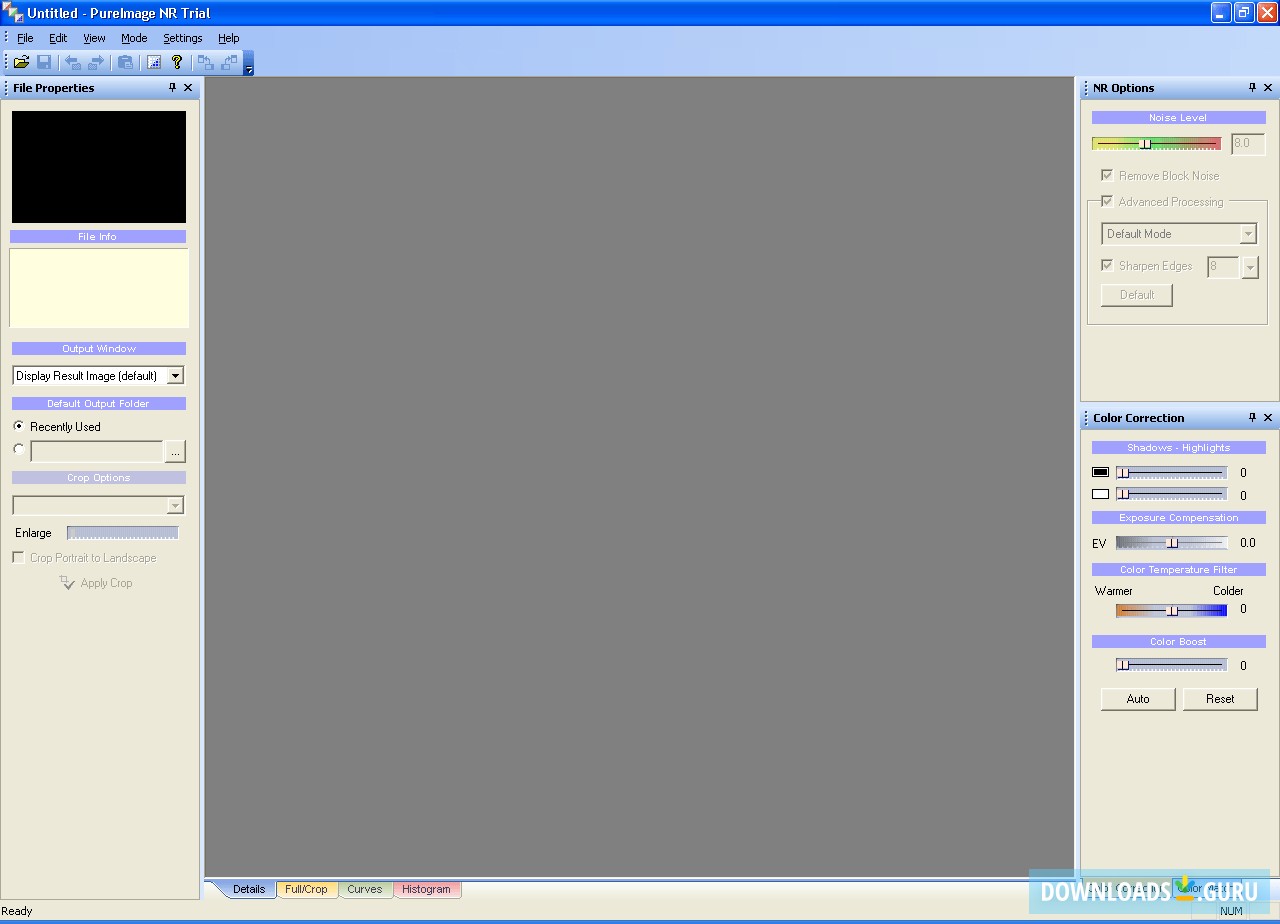Enable Crop Portrait to Landscape checkbox
Viewport: 1280px width, 924px height.
[18, 557]
